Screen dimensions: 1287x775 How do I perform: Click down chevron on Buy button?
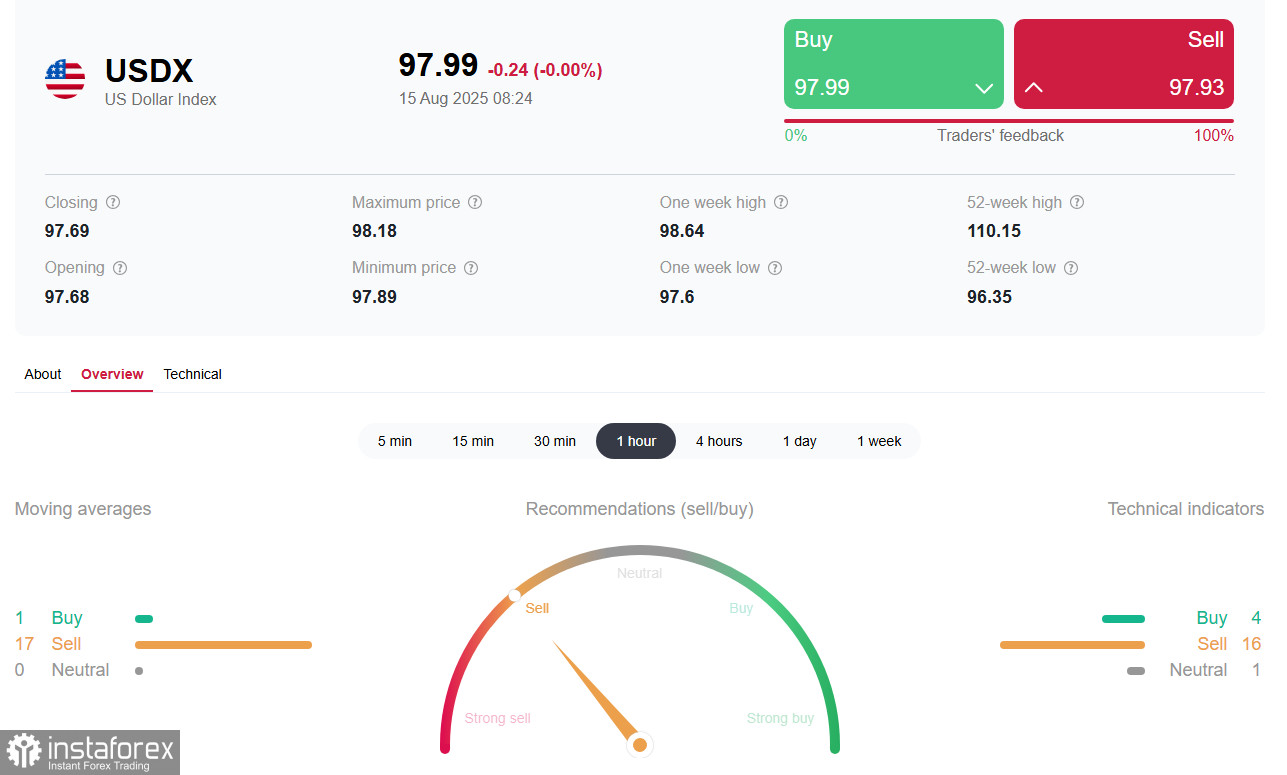tap(983, 88)
